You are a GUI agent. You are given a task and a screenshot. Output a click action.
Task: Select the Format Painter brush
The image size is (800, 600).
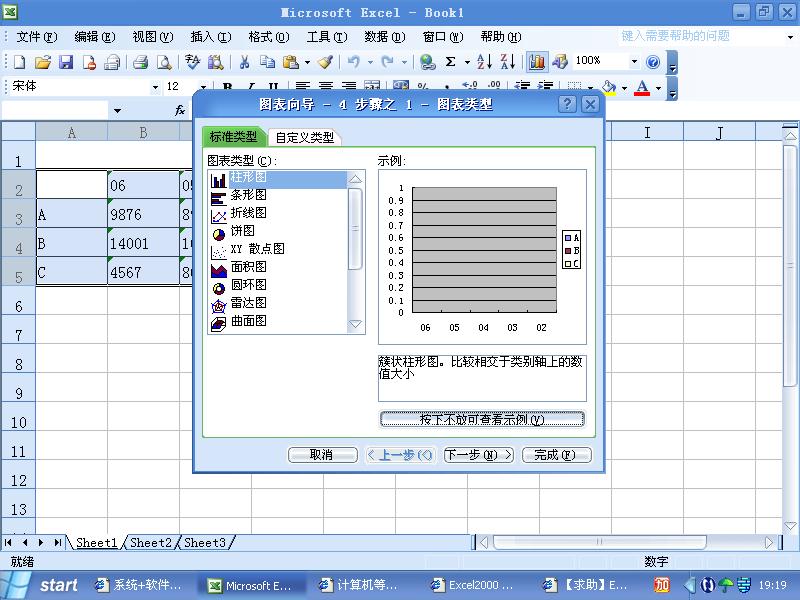point(326,62)
